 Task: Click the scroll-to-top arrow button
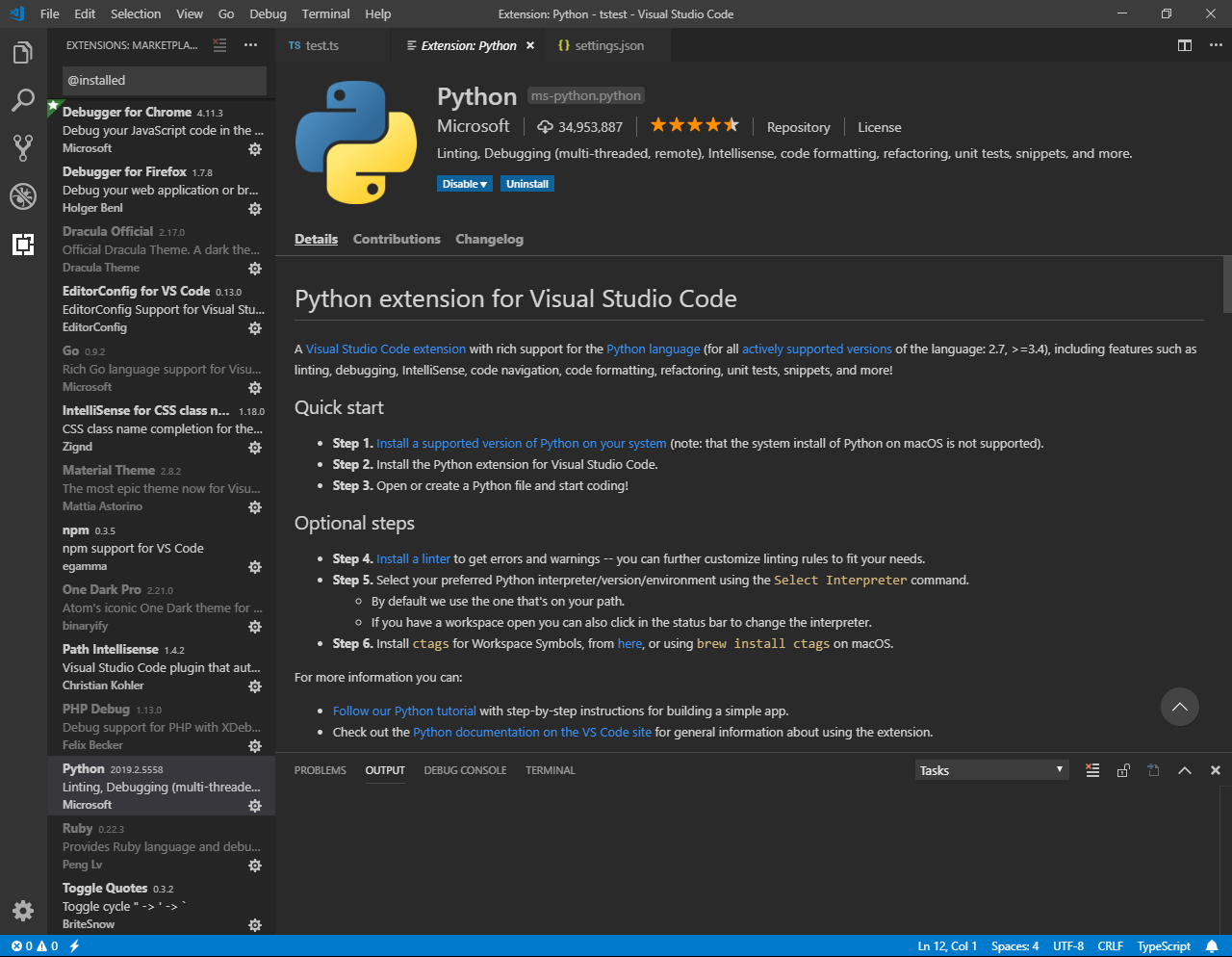click(x=1180, y=707)
